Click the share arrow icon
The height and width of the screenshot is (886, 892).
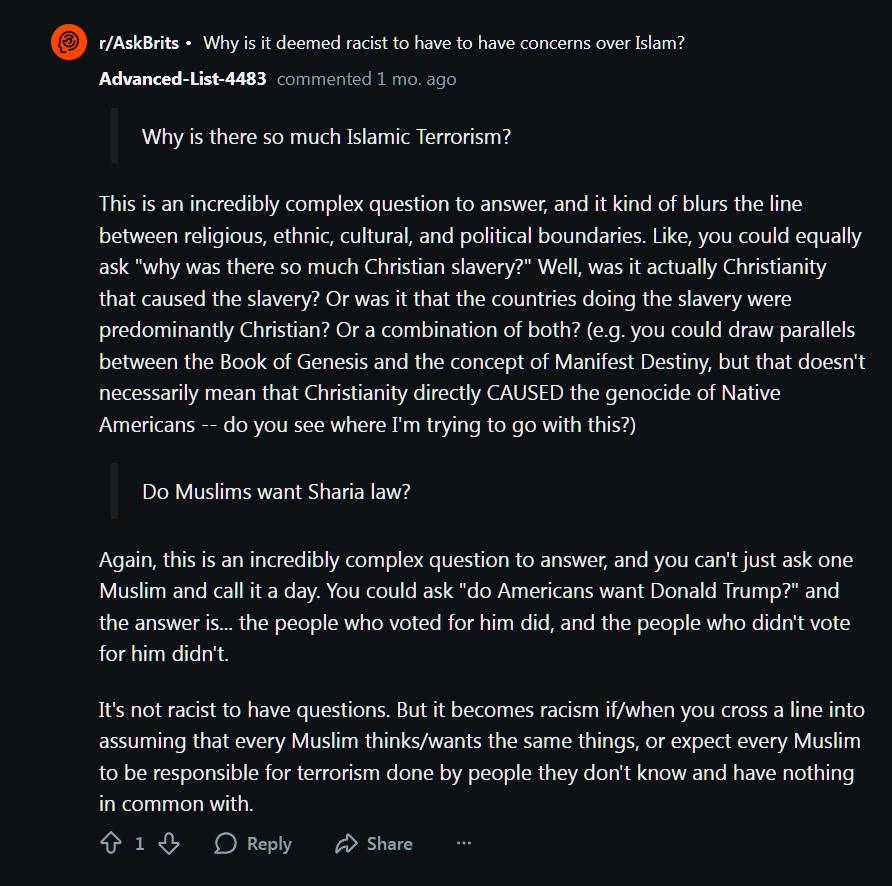[x=346, y=843]
